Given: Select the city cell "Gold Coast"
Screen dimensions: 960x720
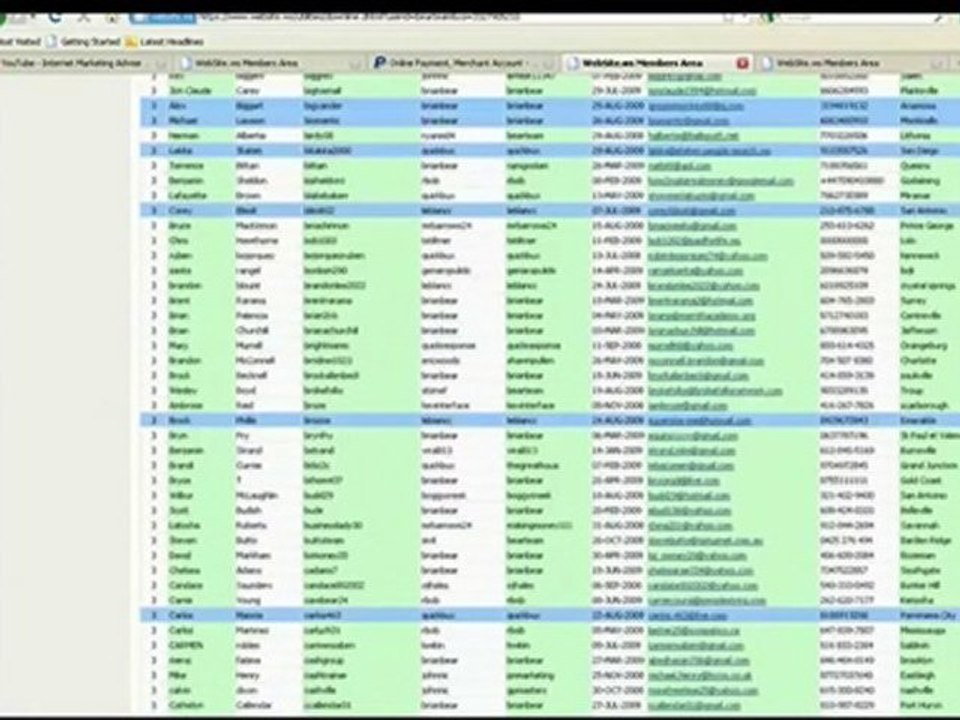Looking at the screenshot, I should (921, 481).
